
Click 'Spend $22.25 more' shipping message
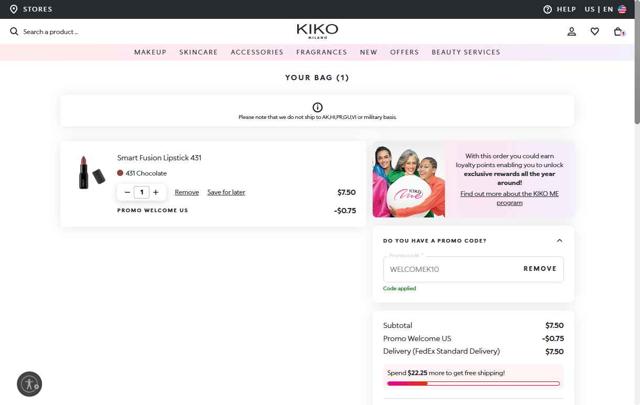(x=446, y=373)
